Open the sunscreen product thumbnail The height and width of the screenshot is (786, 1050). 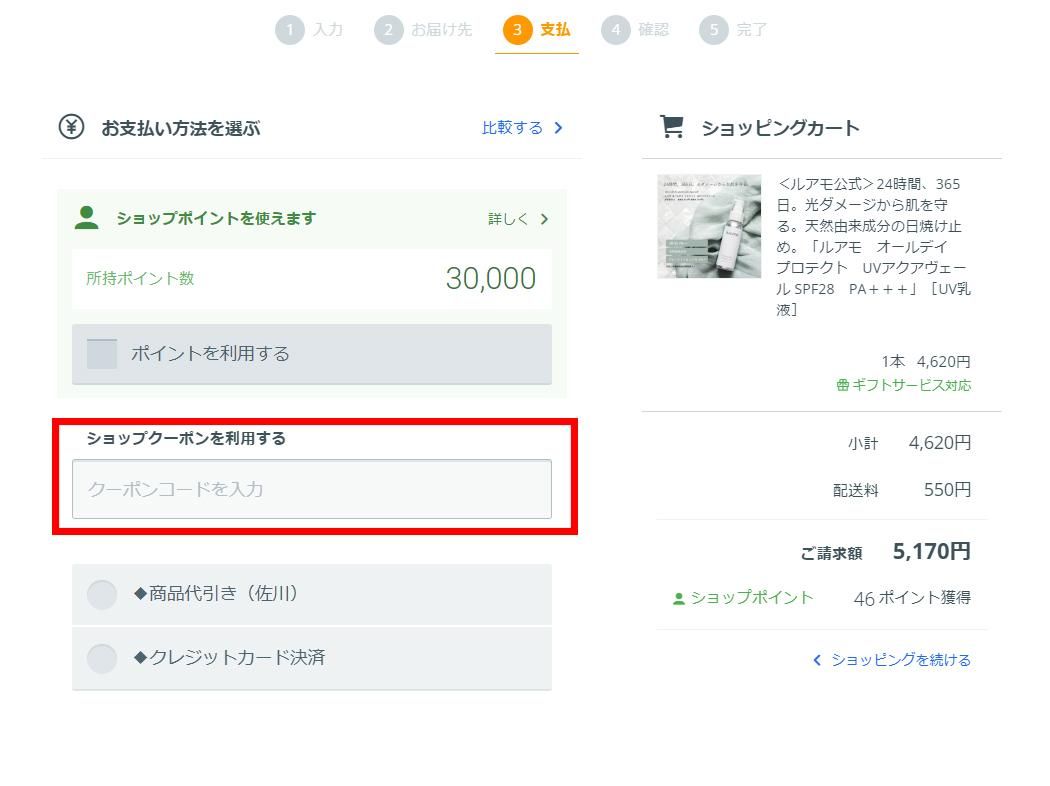(709, 227)
